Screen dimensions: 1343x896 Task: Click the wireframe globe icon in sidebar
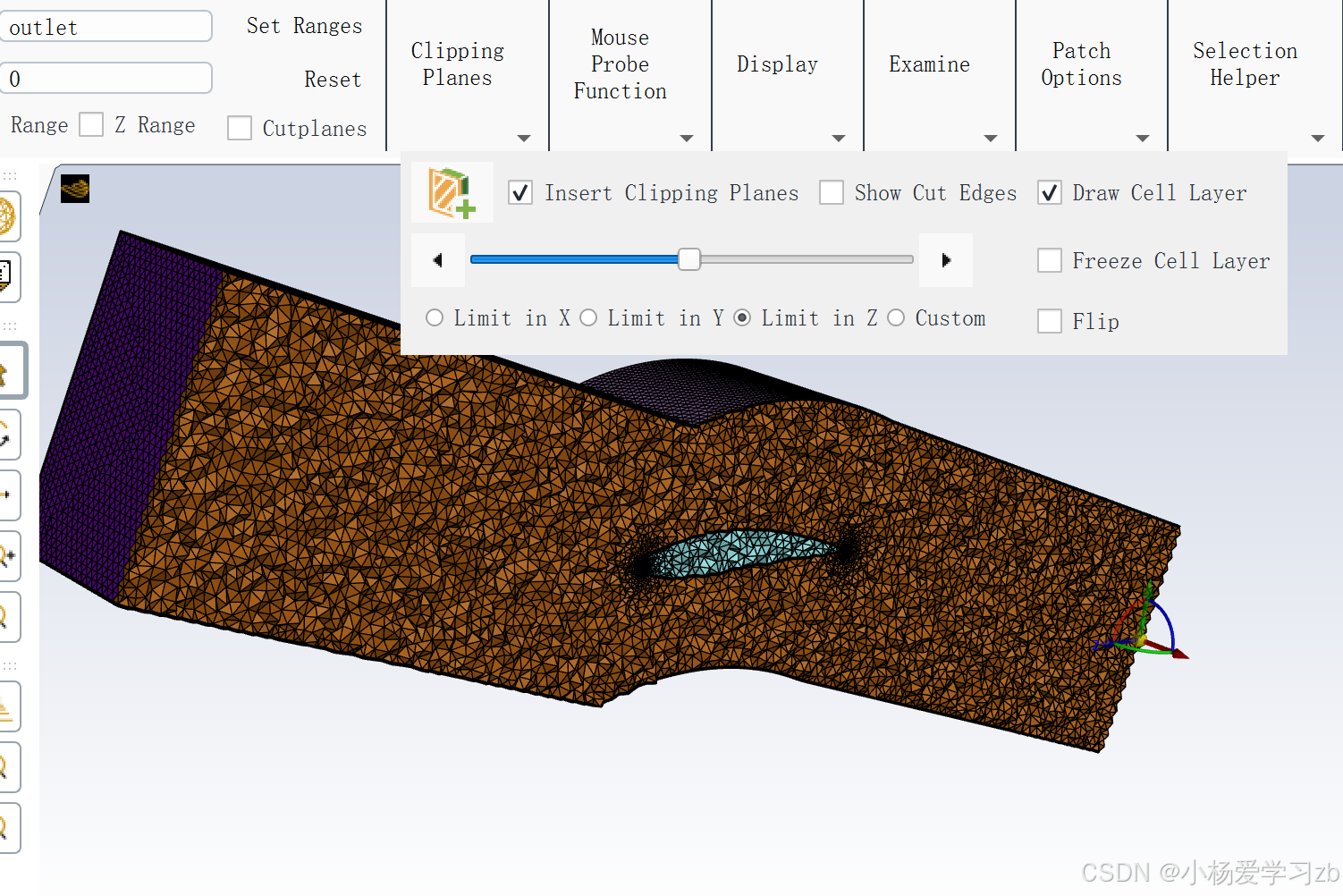7,216
